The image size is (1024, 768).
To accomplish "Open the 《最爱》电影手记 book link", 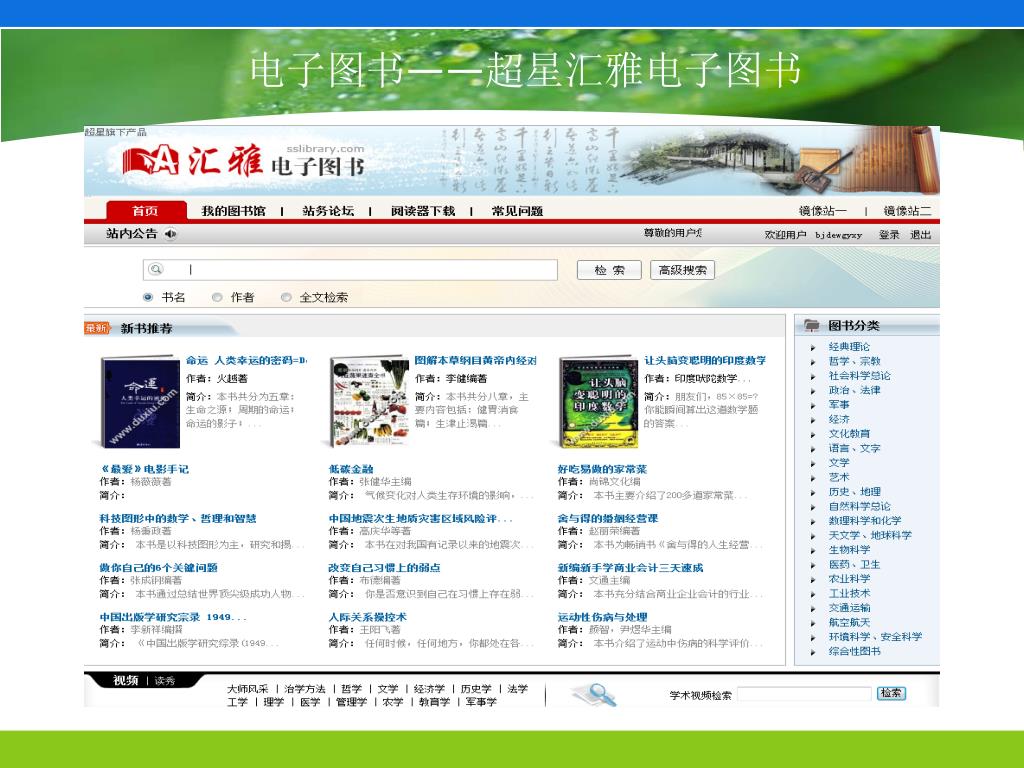I will point(144,469).
